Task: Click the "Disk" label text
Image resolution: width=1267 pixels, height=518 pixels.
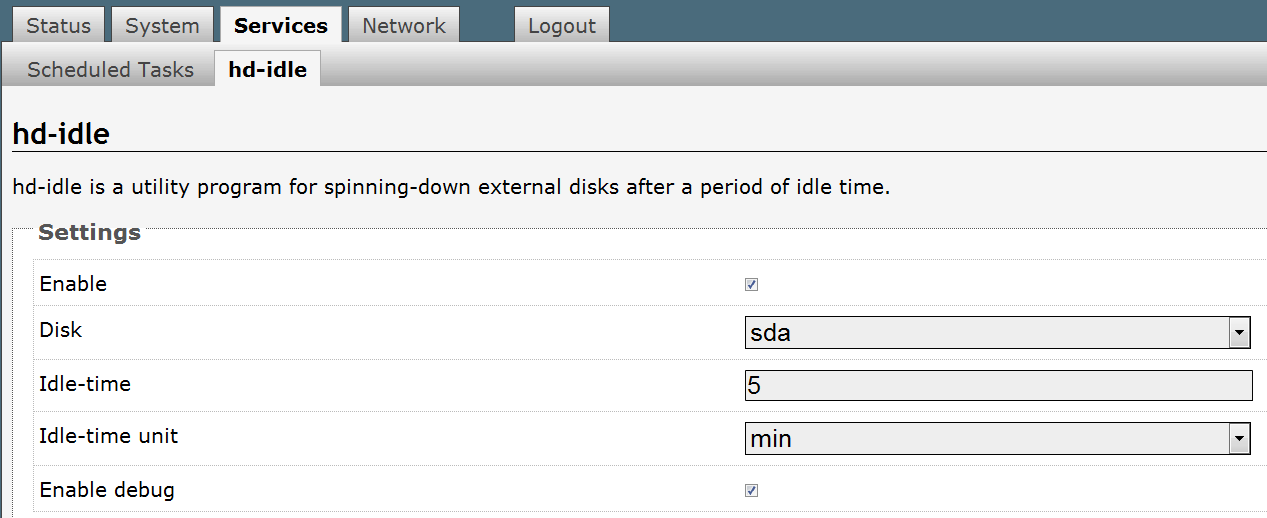Action: point(60,330)
